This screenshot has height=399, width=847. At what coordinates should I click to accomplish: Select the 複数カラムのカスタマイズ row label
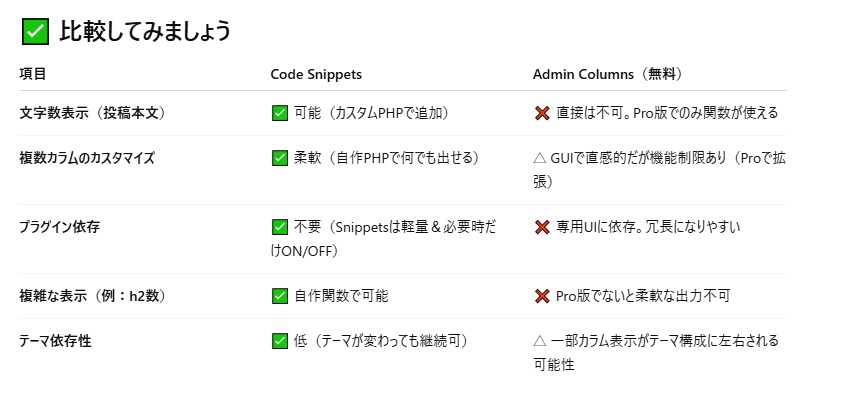(x=87, y=158)
